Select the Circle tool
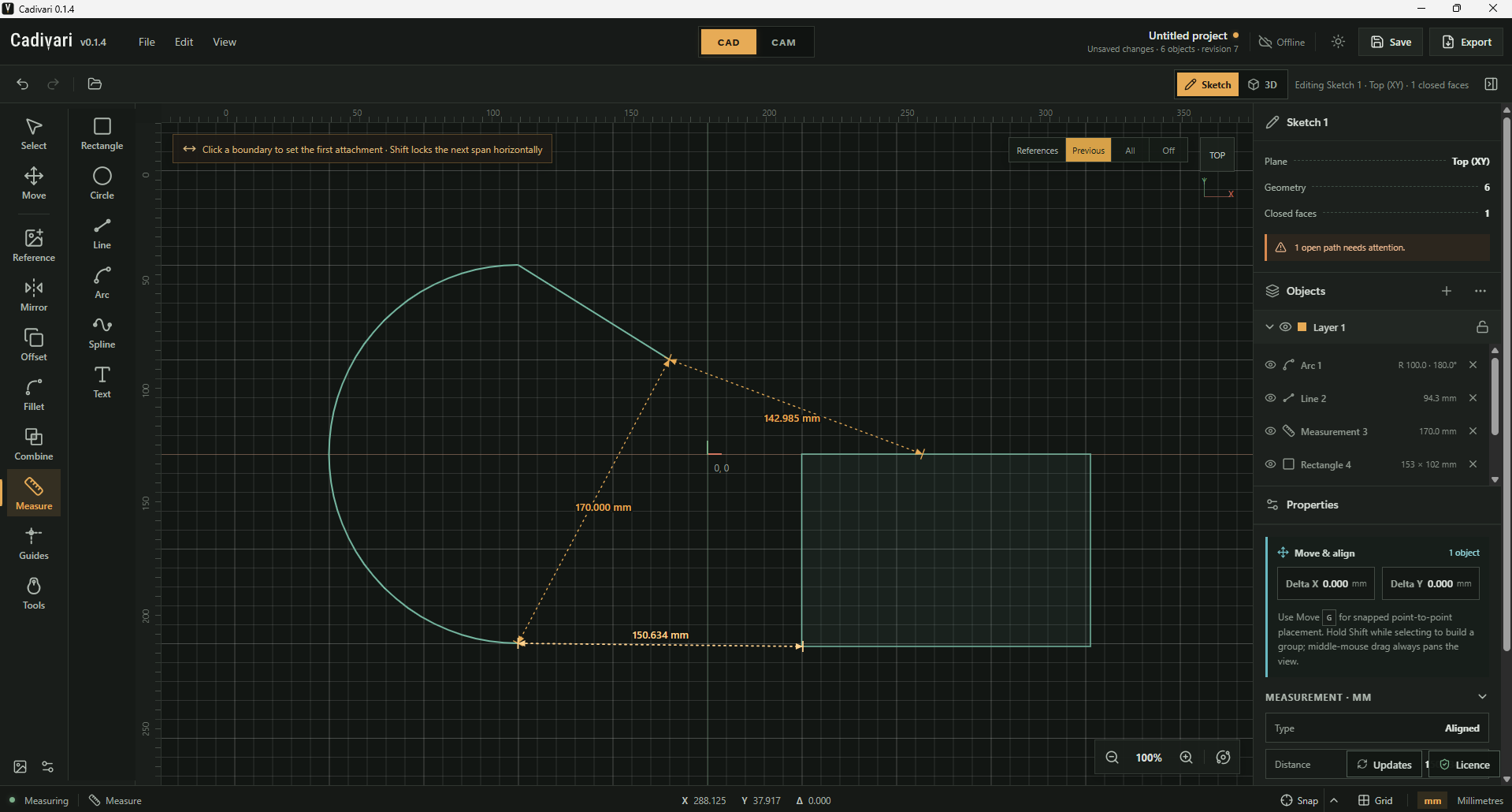1512x812 pixels. coord(102,184)
